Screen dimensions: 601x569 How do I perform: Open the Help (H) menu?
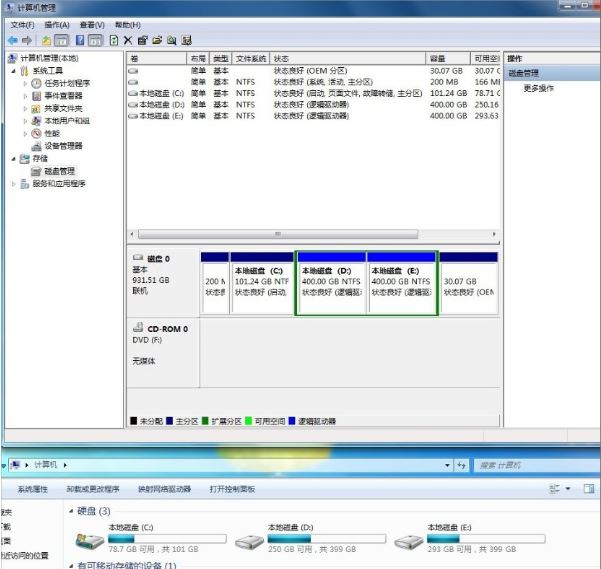point(128,25)
